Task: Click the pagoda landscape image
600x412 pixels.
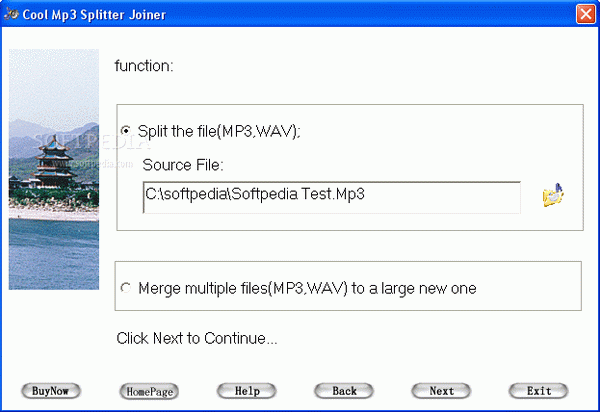Action: point(54,169)
